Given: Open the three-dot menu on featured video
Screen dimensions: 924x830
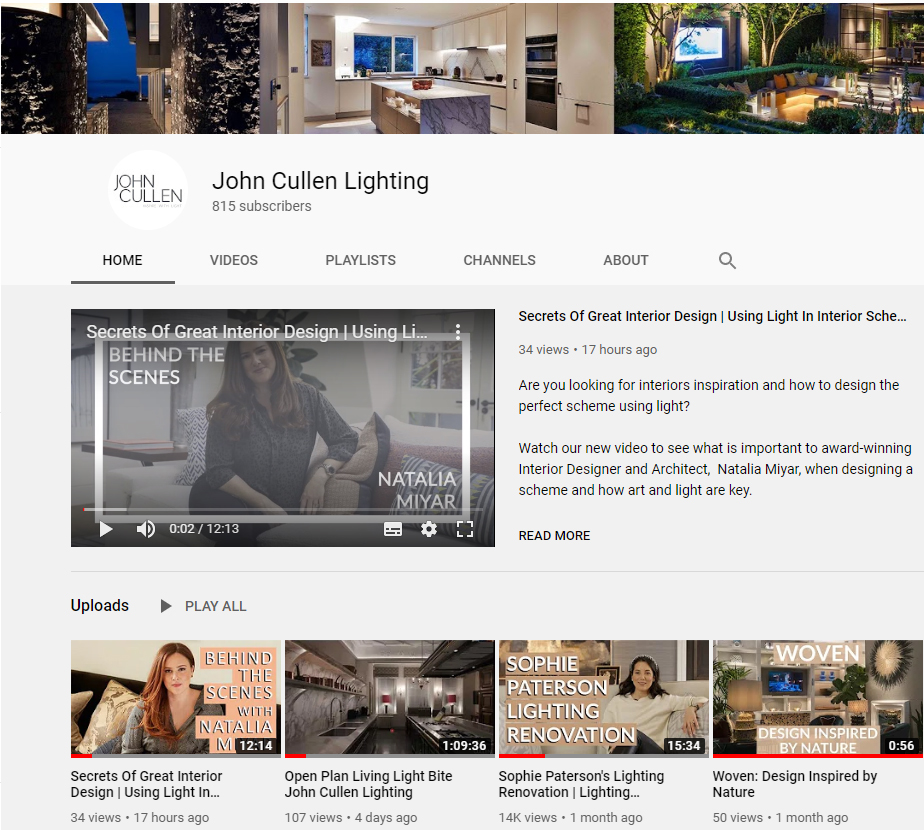Looking at the screenshot, I should pos(458,332).
